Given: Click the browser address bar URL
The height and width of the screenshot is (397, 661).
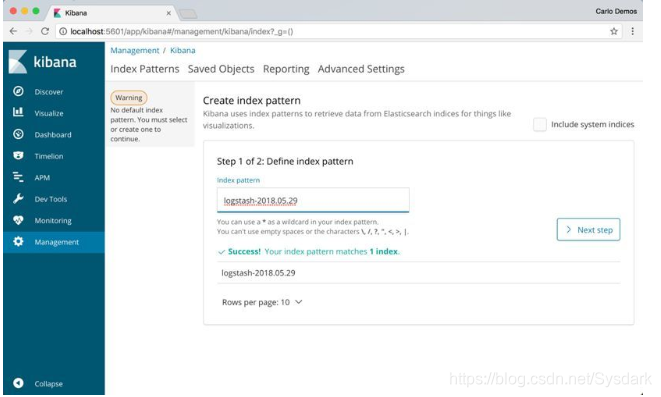Looking at the screenshot, I should coord(182,32).
